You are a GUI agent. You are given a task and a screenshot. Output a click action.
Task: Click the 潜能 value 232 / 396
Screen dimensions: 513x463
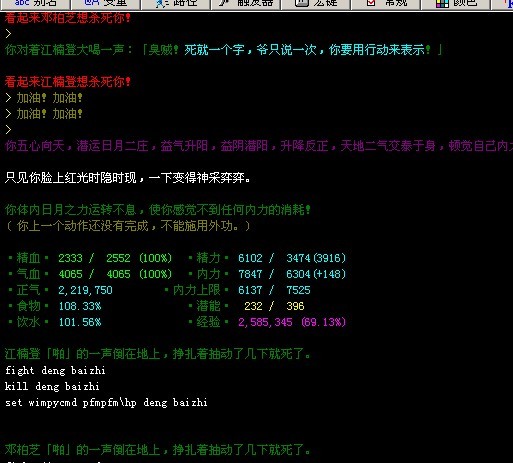(274, 306)
